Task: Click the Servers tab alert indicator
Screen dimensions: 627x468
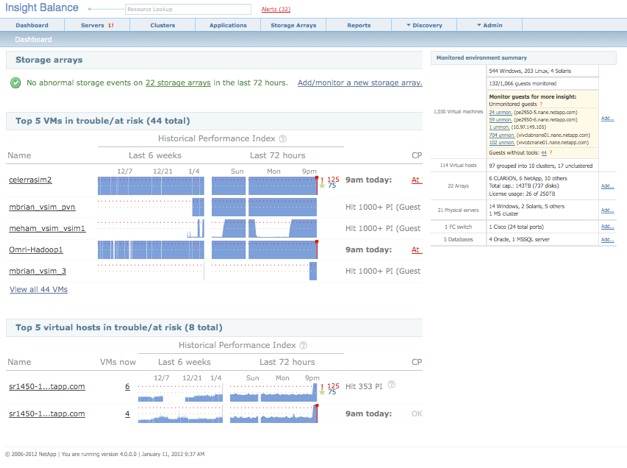Action: [111, 25]
